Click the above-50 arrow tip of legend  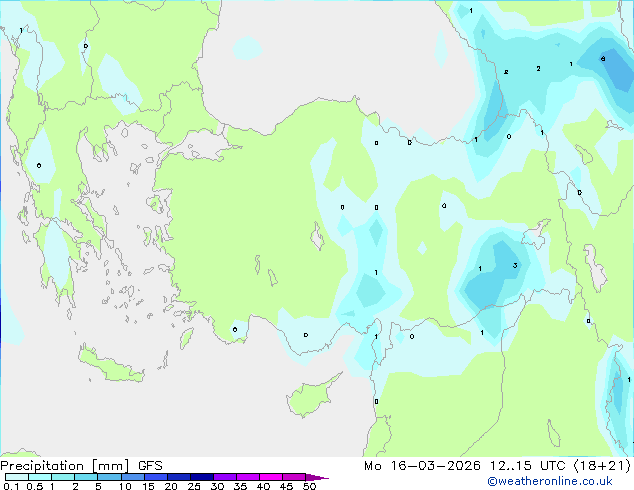pyautogui.click(x=317, y=477)
